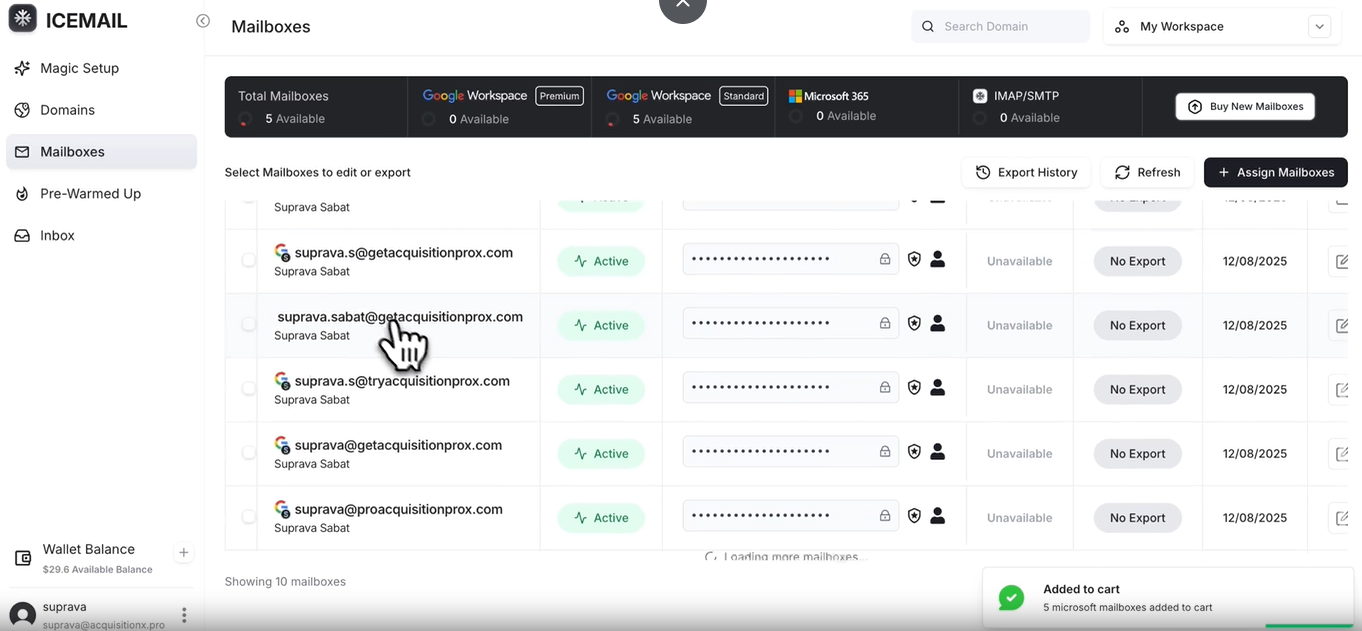Open edit icon for suprava.s@tryacquisitionprox.com row
1362x631 pixels.
click(x=1342, y=390)
